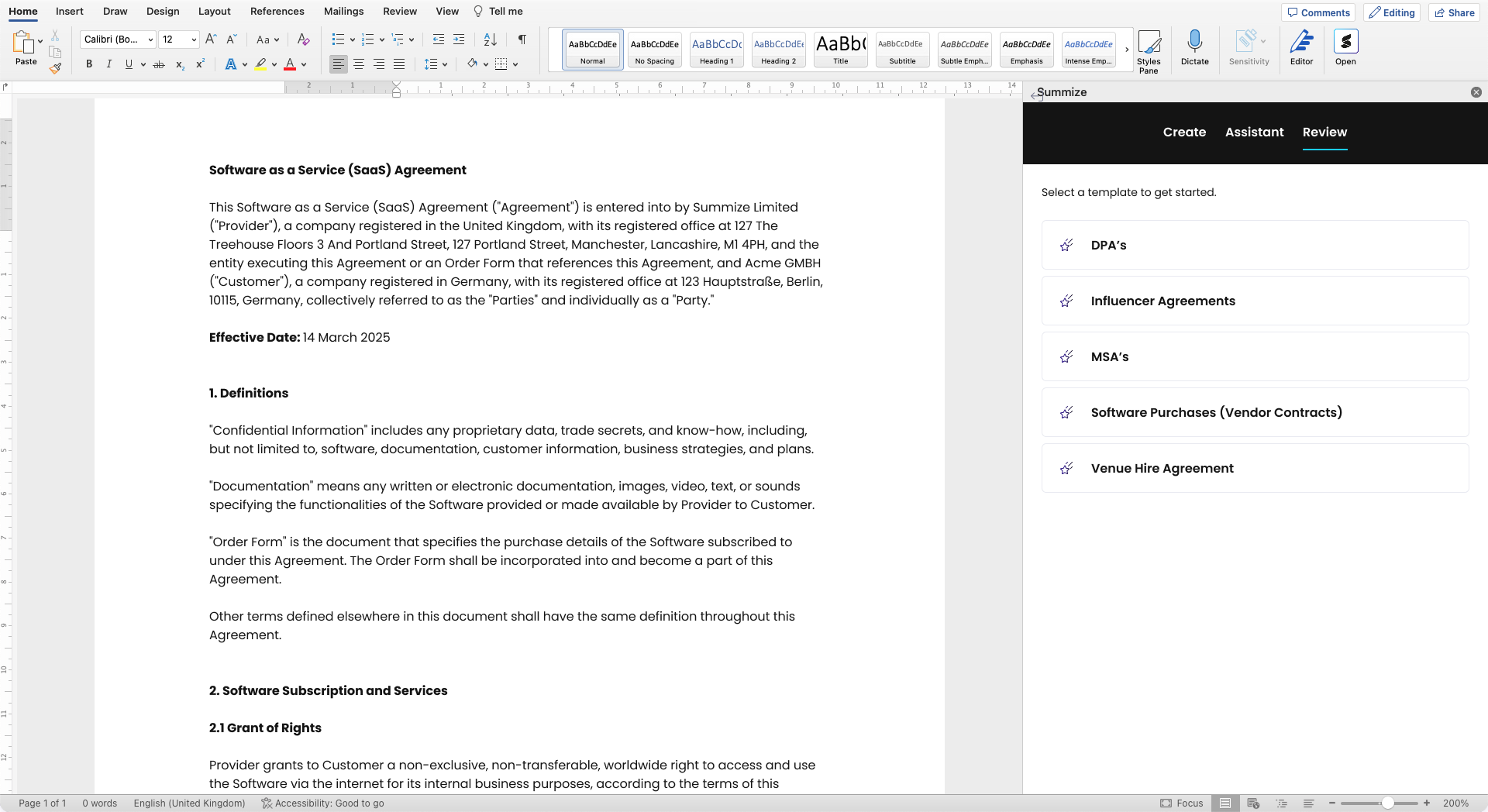Open the font size dropdown

(x=194, y=40)
